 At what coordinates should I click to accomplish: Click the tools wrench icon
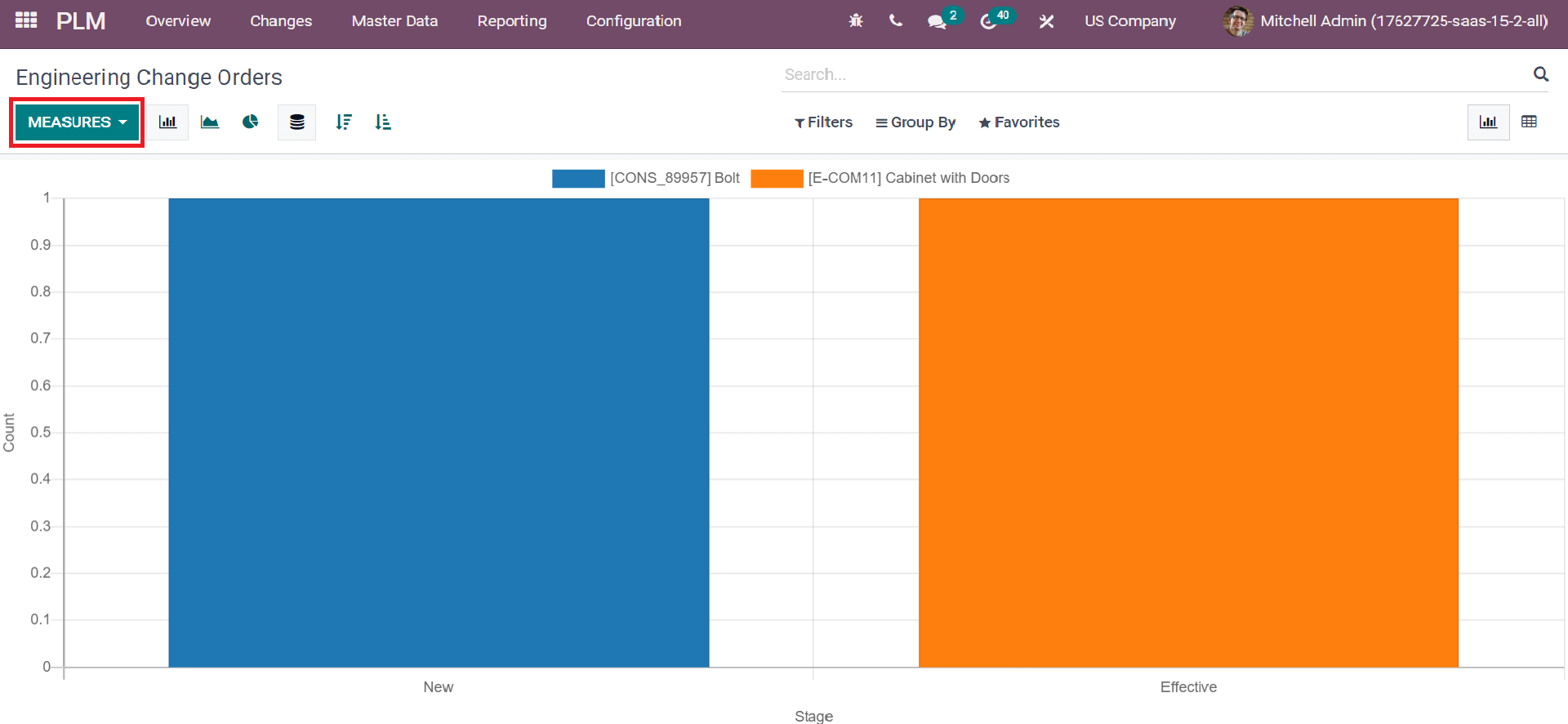pyautogui.click(x=1046, y=21)
